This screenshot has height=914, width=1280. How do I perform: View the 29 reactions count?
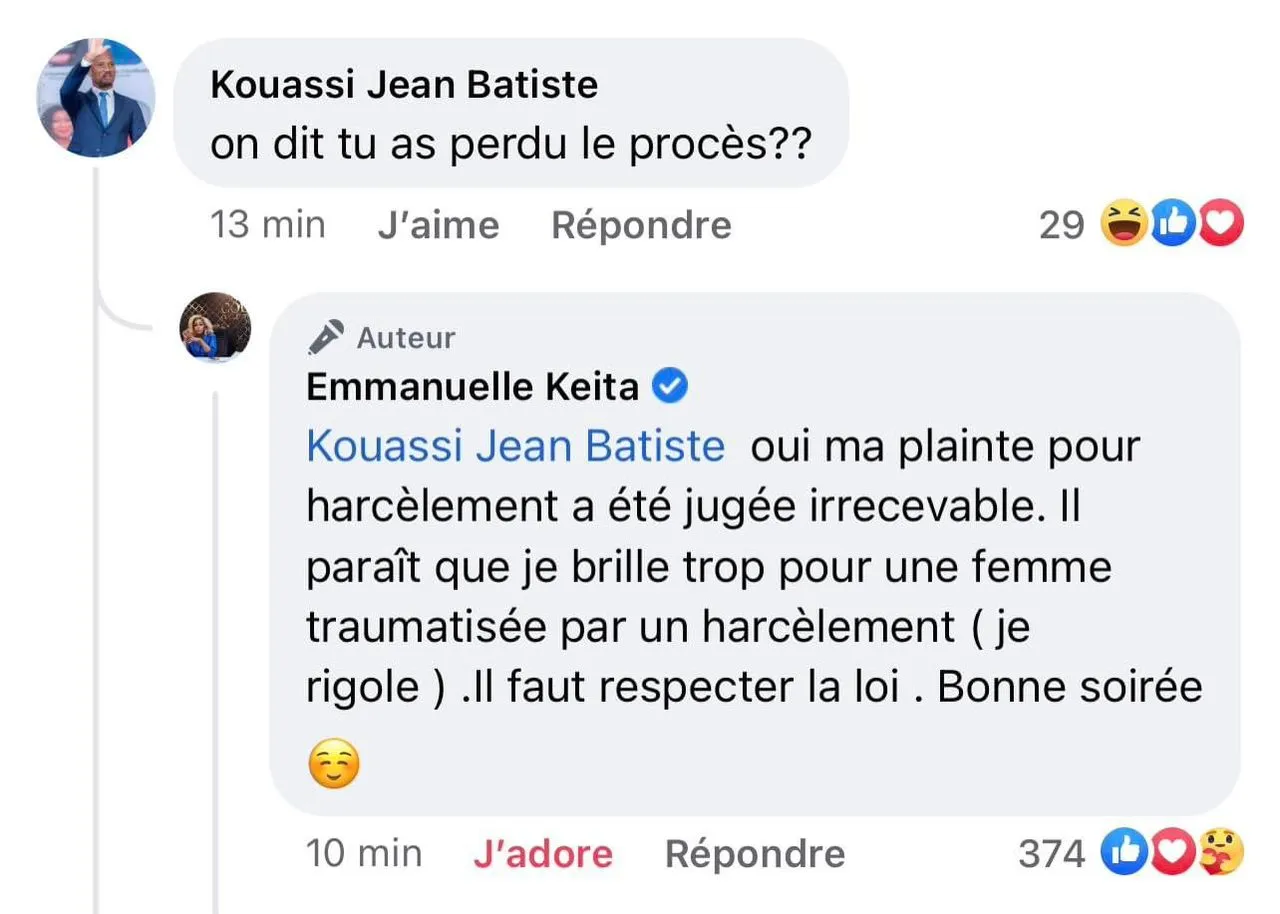1061,225
